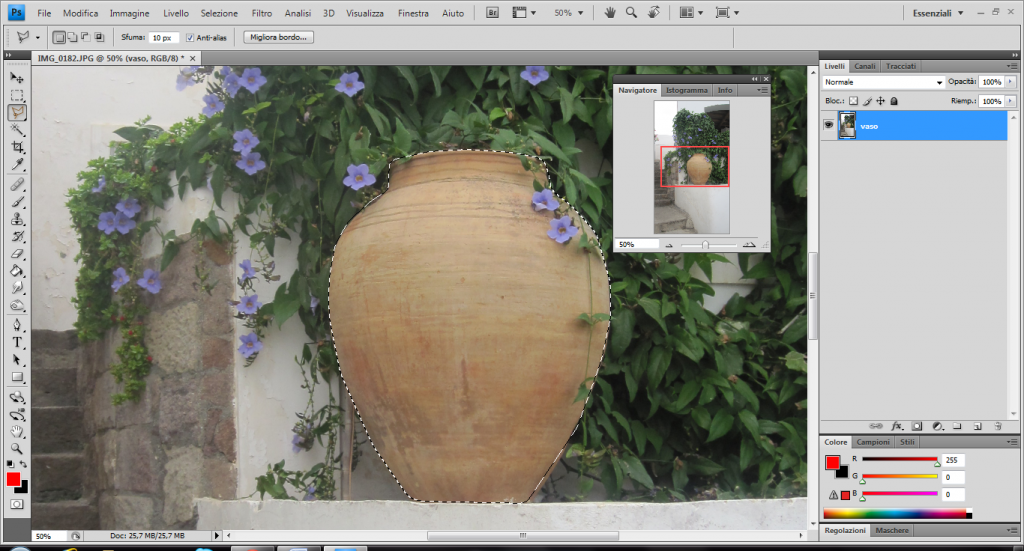Image resolution: width=1024 pixels, height=551 pixels.
Task: Open the Normale blend mode dropdown
Action: tap(884, 82)
